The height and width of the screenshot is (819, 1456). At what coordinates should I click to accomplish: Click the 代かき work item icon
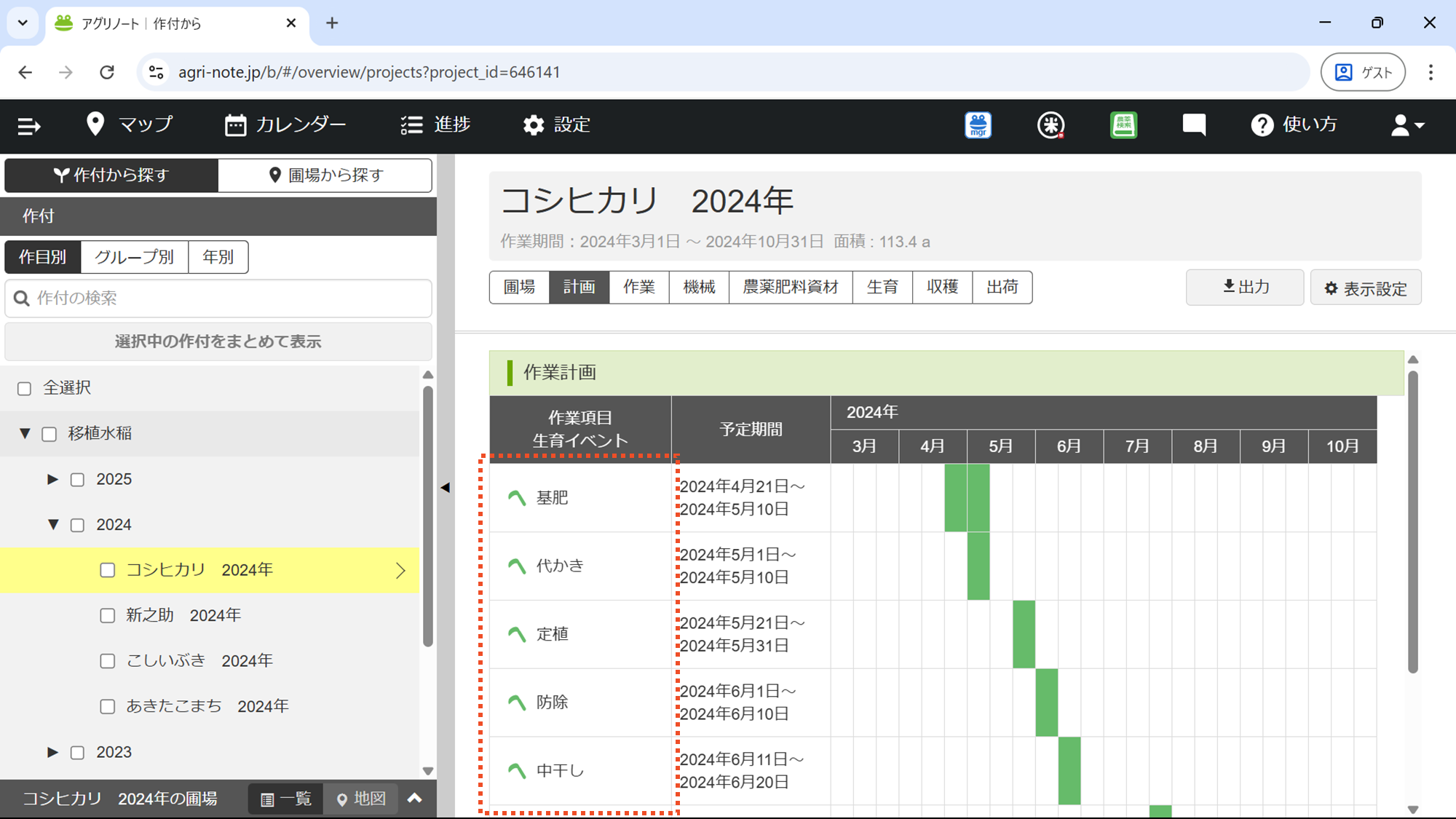[x=517, y=566]
